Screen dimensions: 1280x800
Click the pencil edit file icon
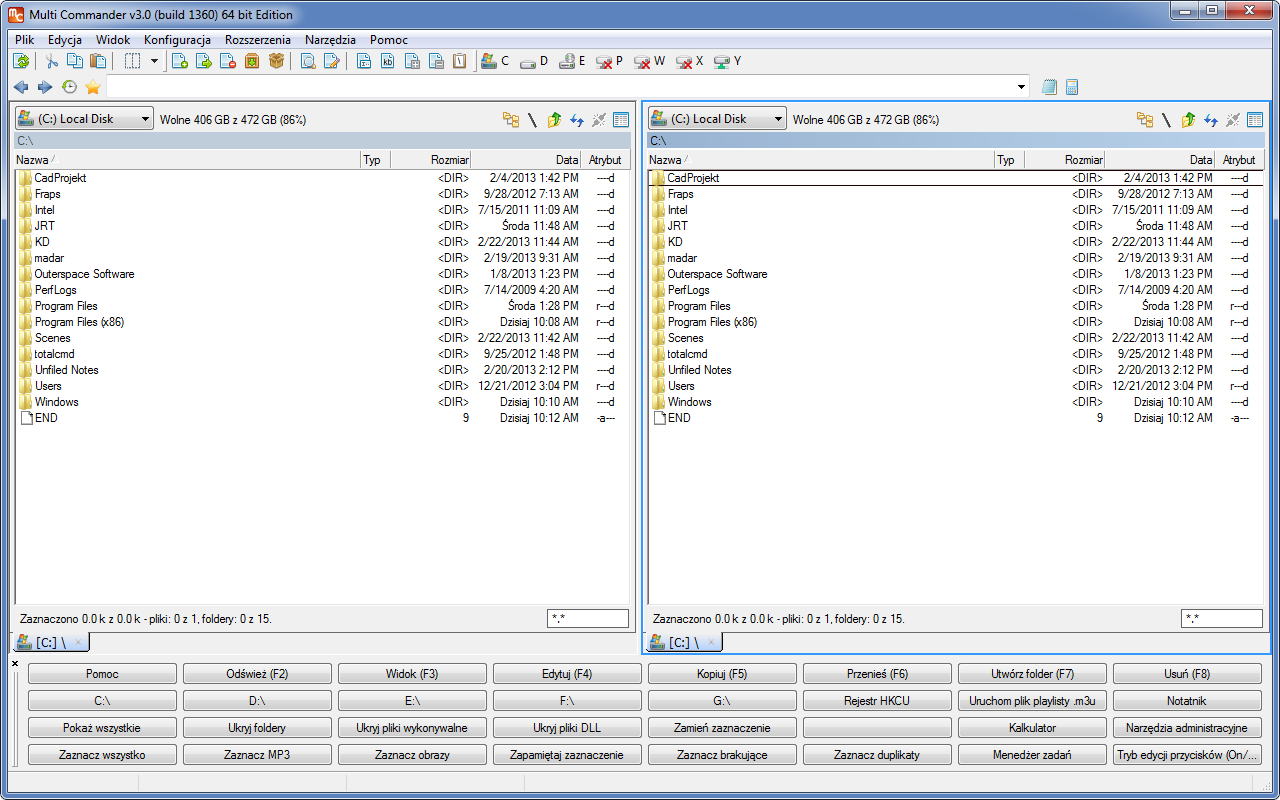pos(332,61)
